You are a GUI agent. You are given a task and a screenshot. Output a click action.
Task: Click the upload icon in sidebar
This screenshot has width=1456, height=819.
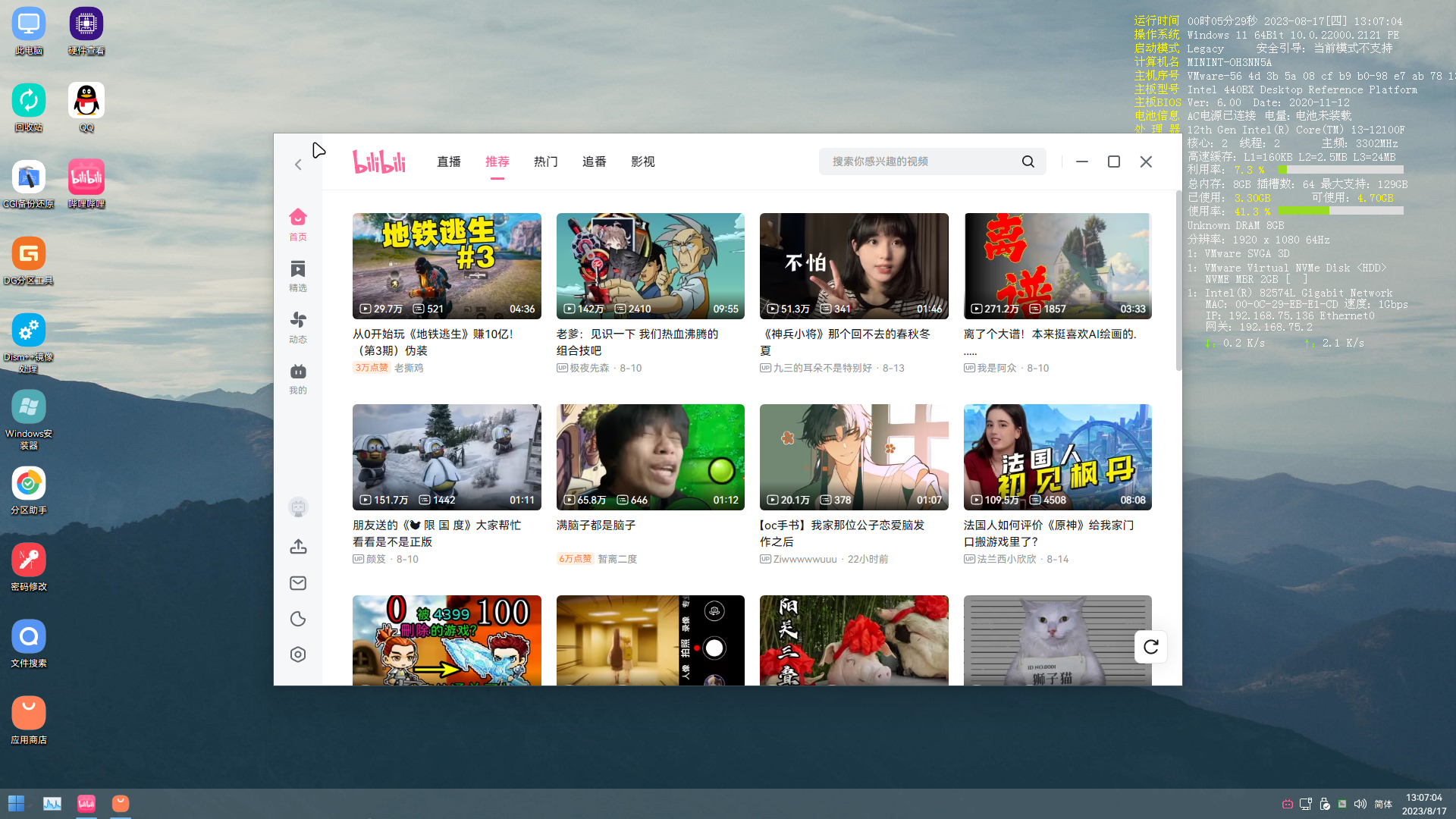click(298, 546)
